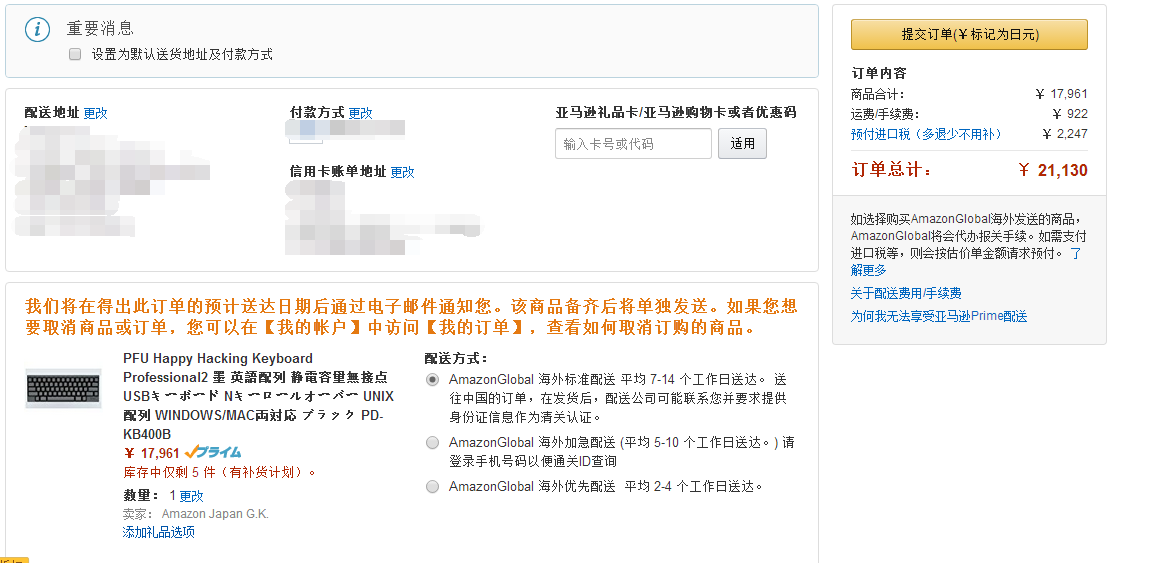Click seller name Amazon Japan G.K.
This screenshot has width=1152, height=563.
[215, 514]
